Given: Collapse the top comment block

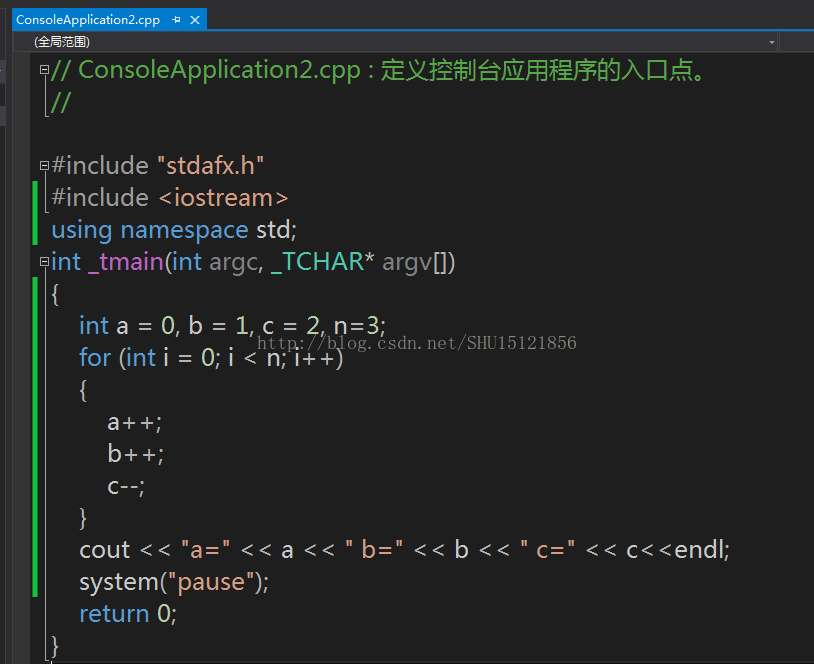Looking at the screenshot, I should [44, 69].
